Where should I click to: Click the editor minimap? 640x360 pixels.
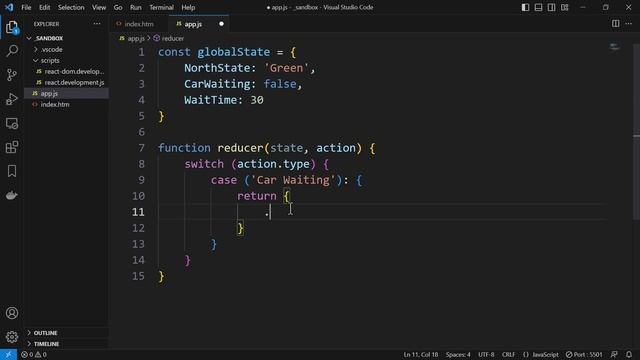[614, 48]
